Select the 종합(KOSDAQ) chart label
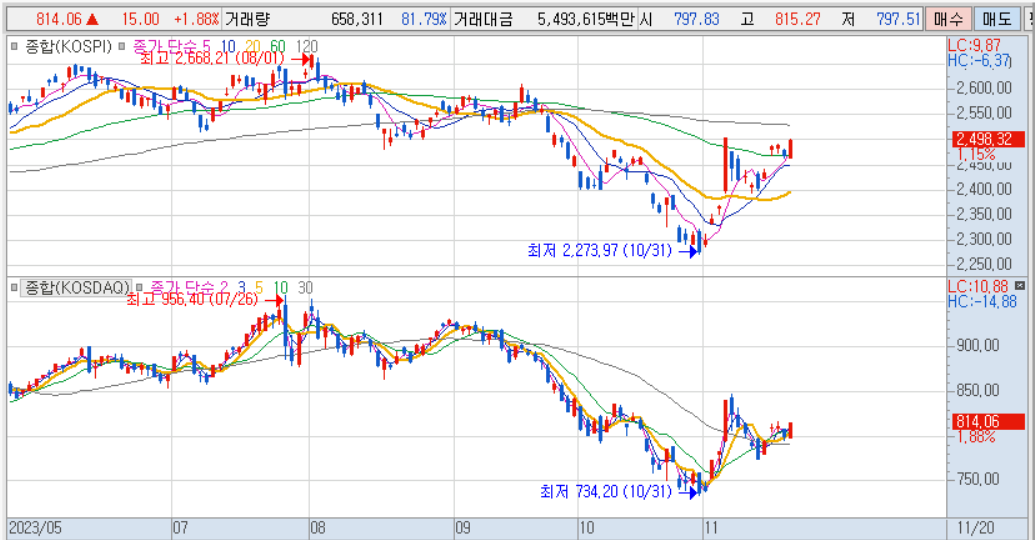Viewport: 1035px width, 540px height. pos(77,288)
